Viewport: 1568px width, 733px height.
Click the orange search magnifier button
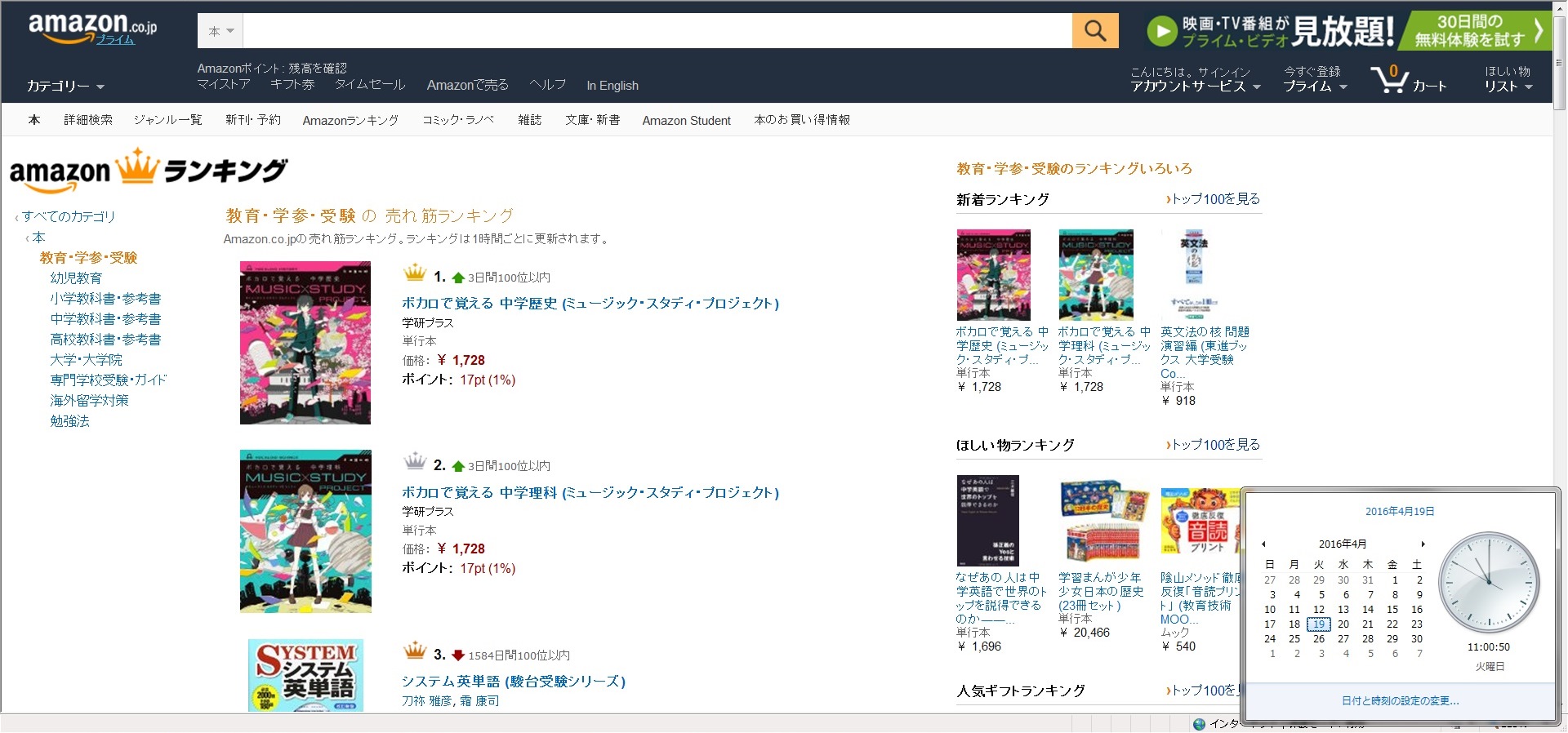point(1095,31)
